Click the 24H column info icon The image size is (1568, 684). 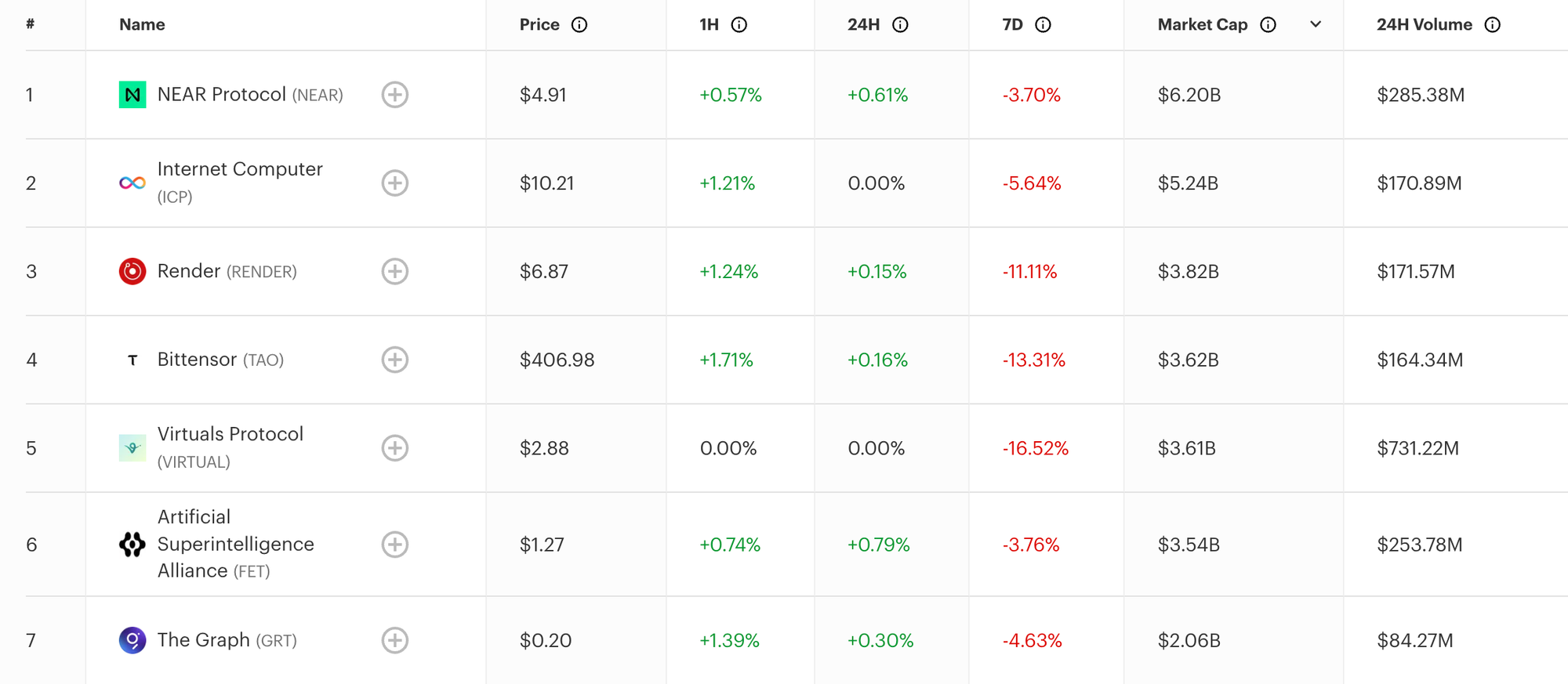pyautogui.click(x=902, y=24)
